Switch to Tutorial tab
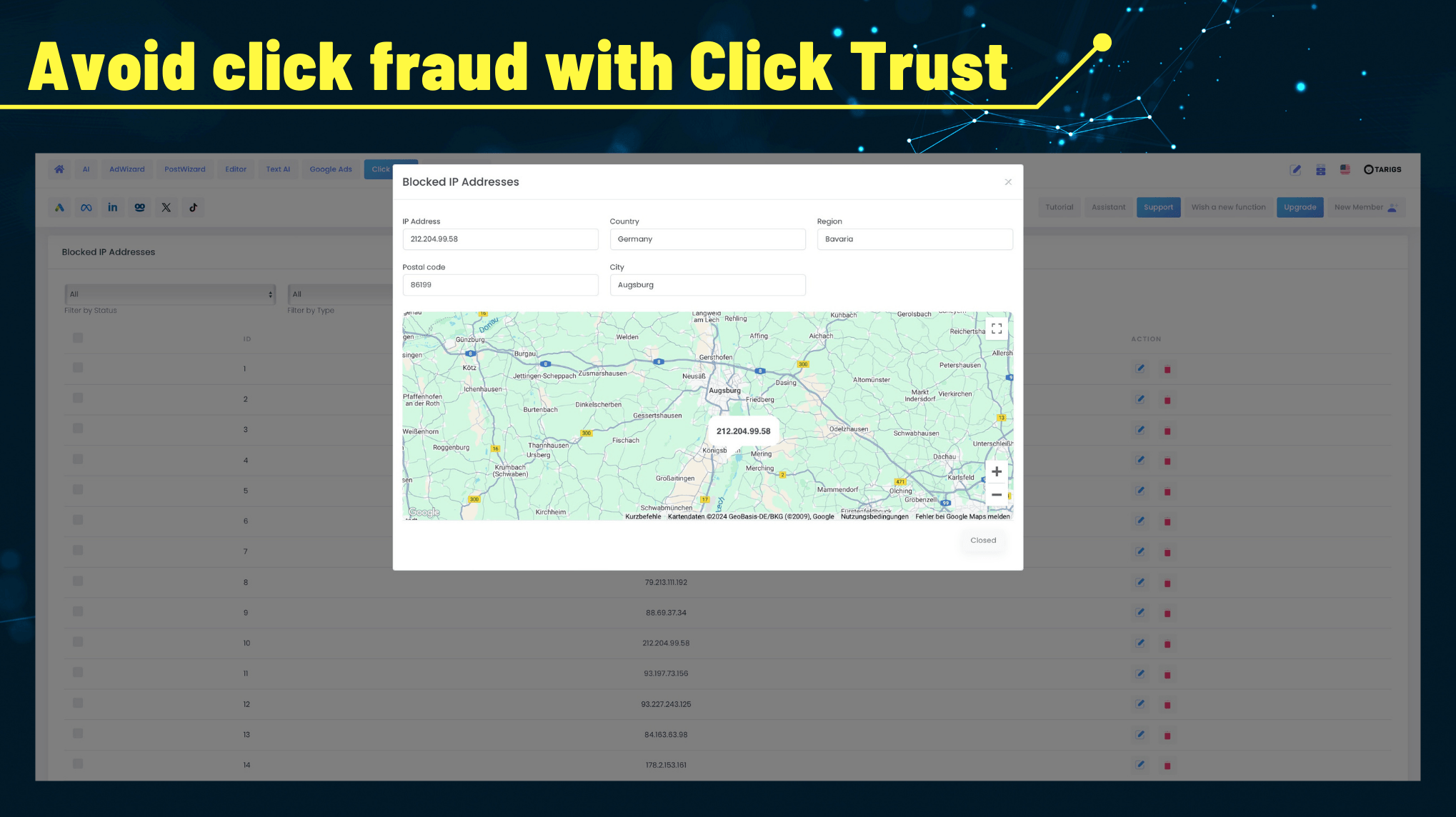 pos(1059,207)
